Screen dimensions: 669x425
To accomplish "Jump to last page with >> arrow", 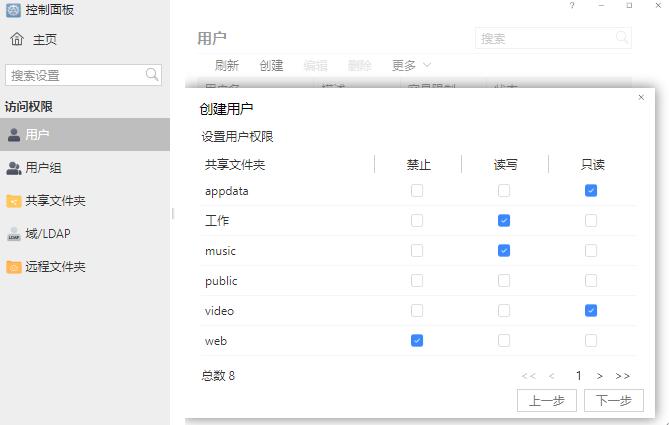I will coord(623,376).
